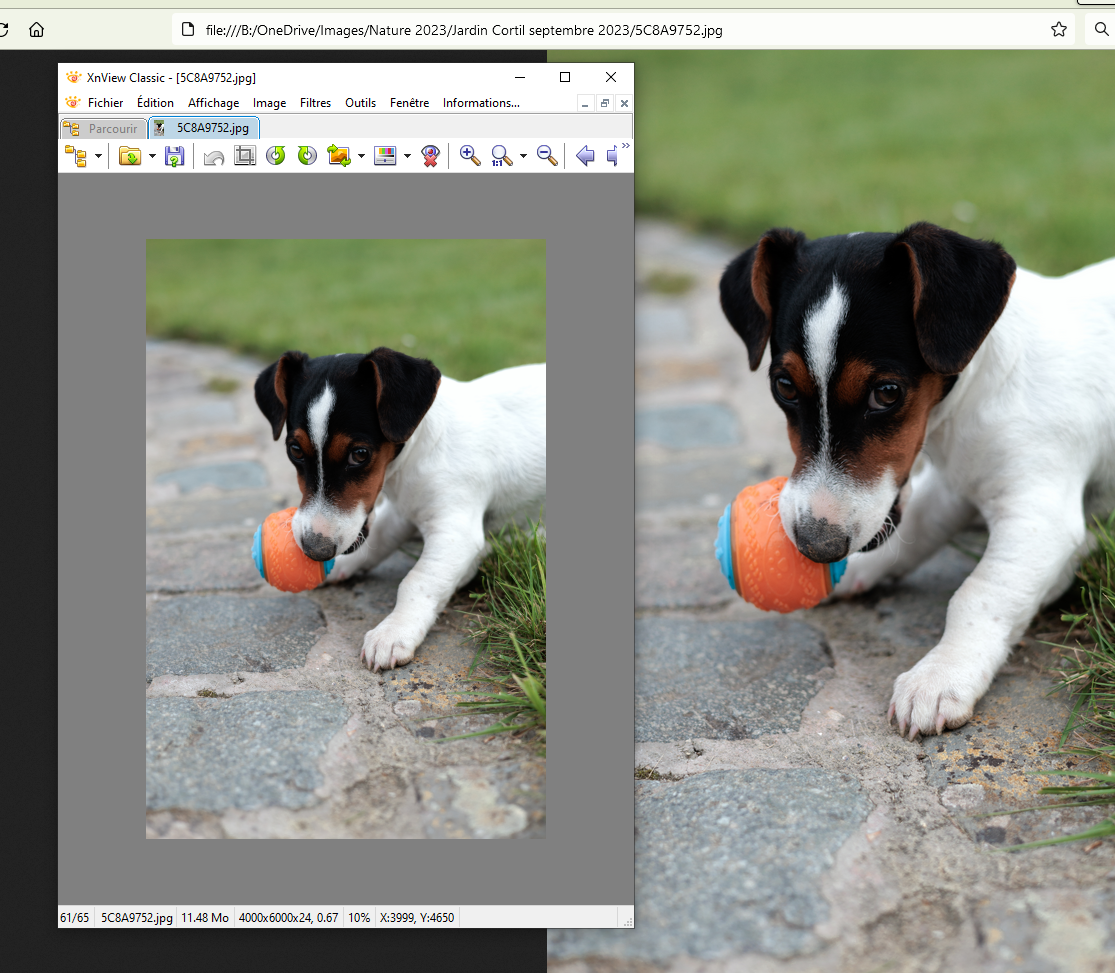The image size is (1115, 973).
Task: Select the Crop tool in toolbar
Action: coord(245,156)
